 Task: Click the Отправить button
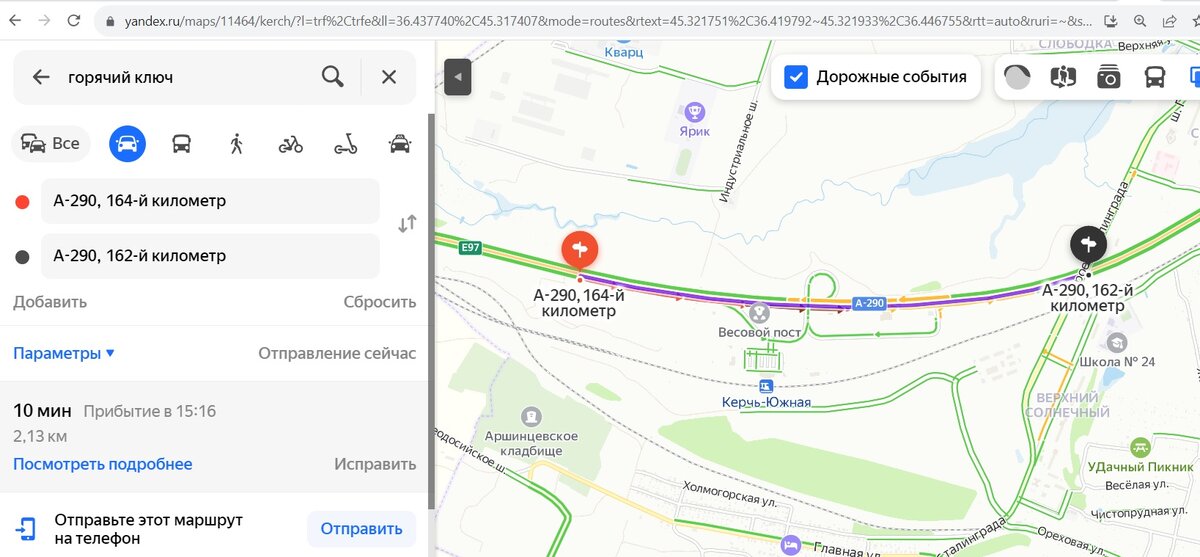pos(361,529)
